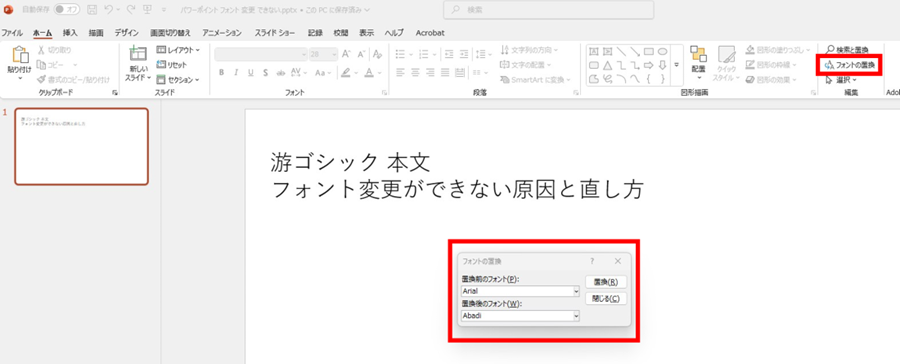900x364 pixels.
Task: Open font color A swatch button
Action: [370, 73]
